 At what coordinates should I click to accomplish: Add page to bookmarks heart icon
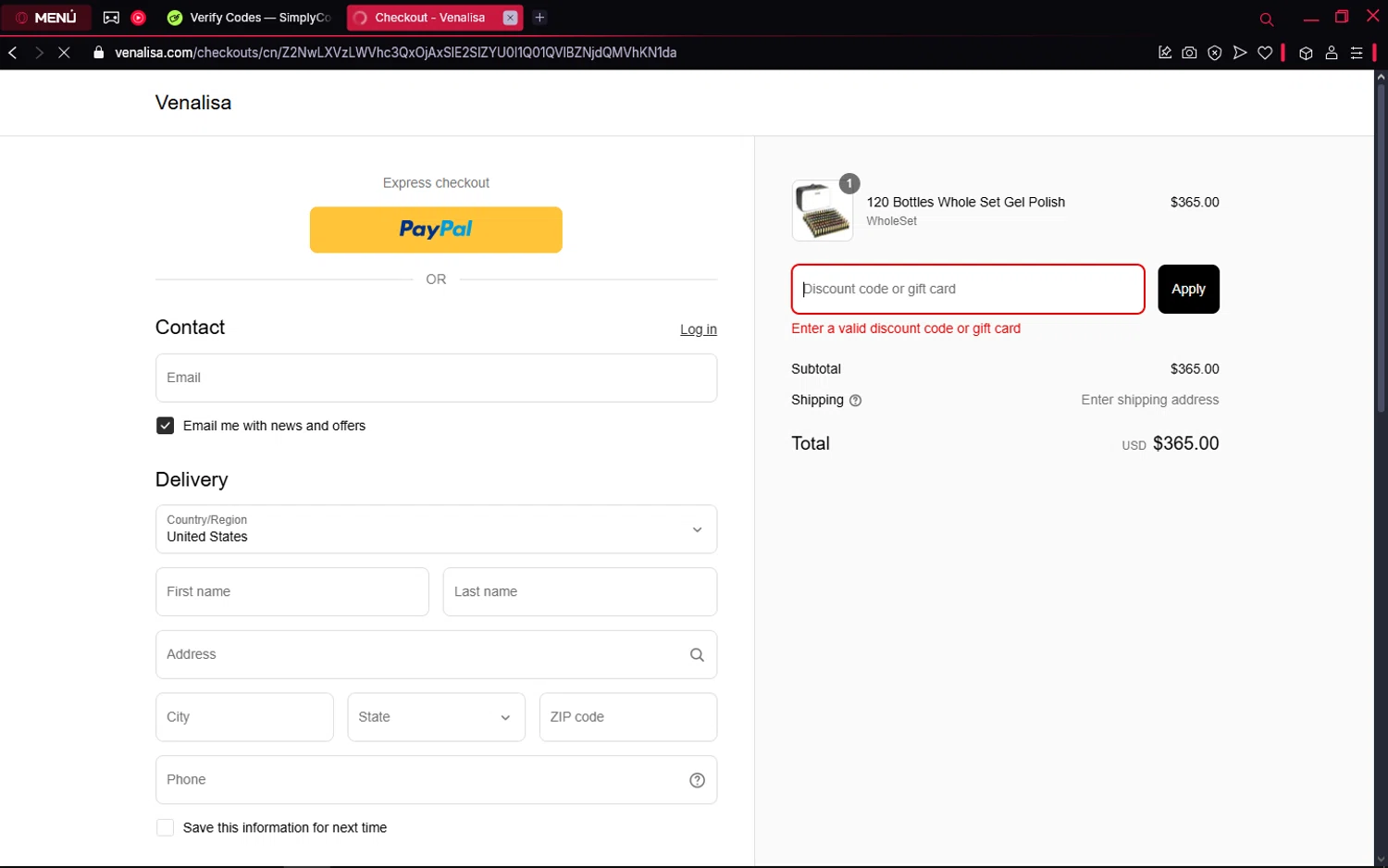pos(1265,53)
